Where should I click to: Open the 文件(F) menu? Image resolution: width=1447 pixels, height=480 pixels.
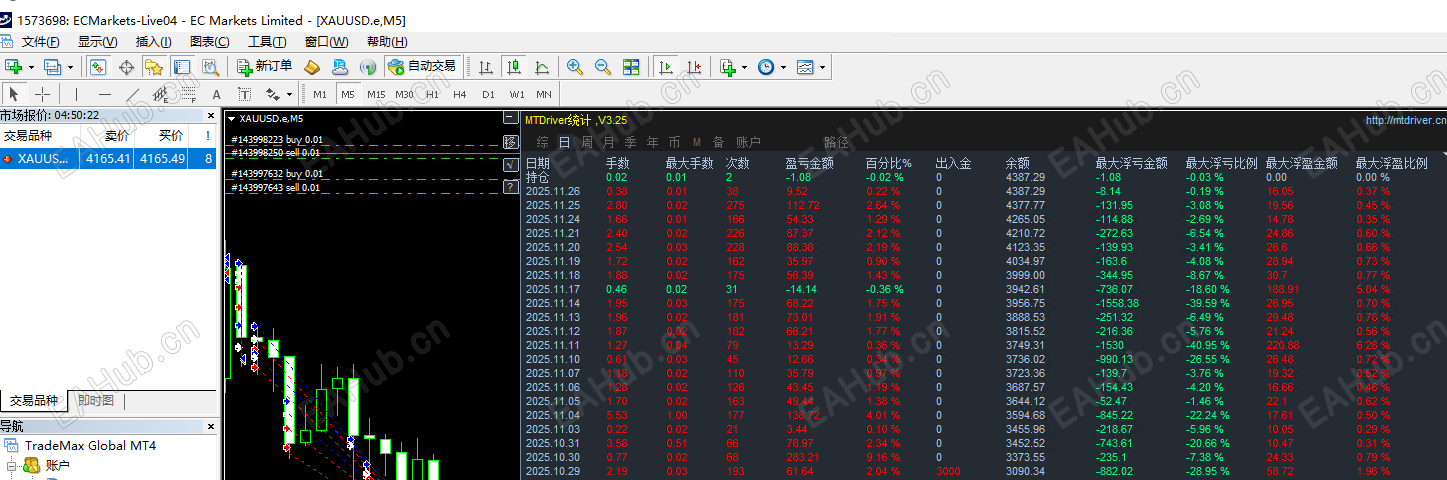coord(41,42)
